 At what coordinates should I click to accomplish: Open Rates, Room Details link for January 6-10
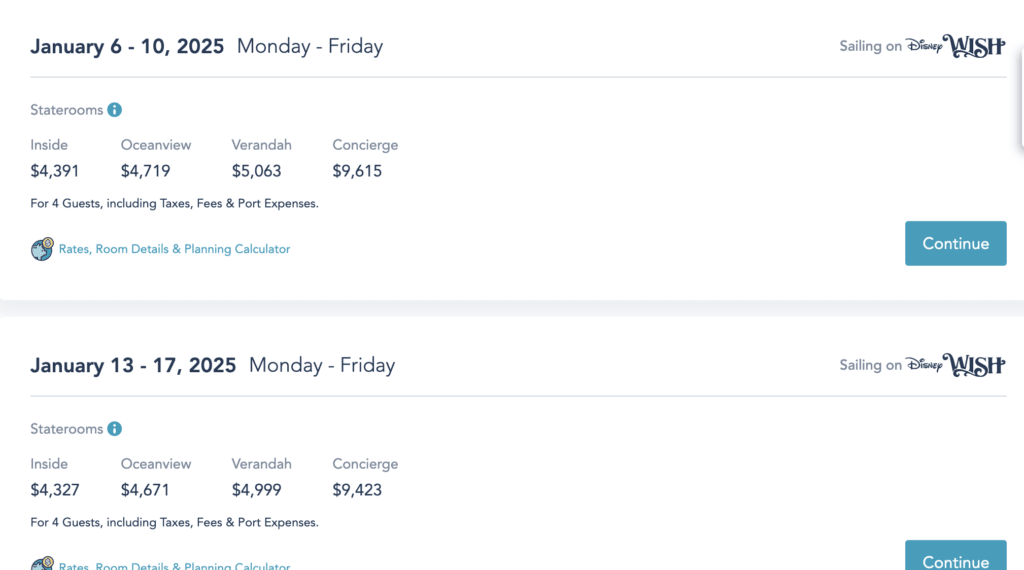[174, 249]
